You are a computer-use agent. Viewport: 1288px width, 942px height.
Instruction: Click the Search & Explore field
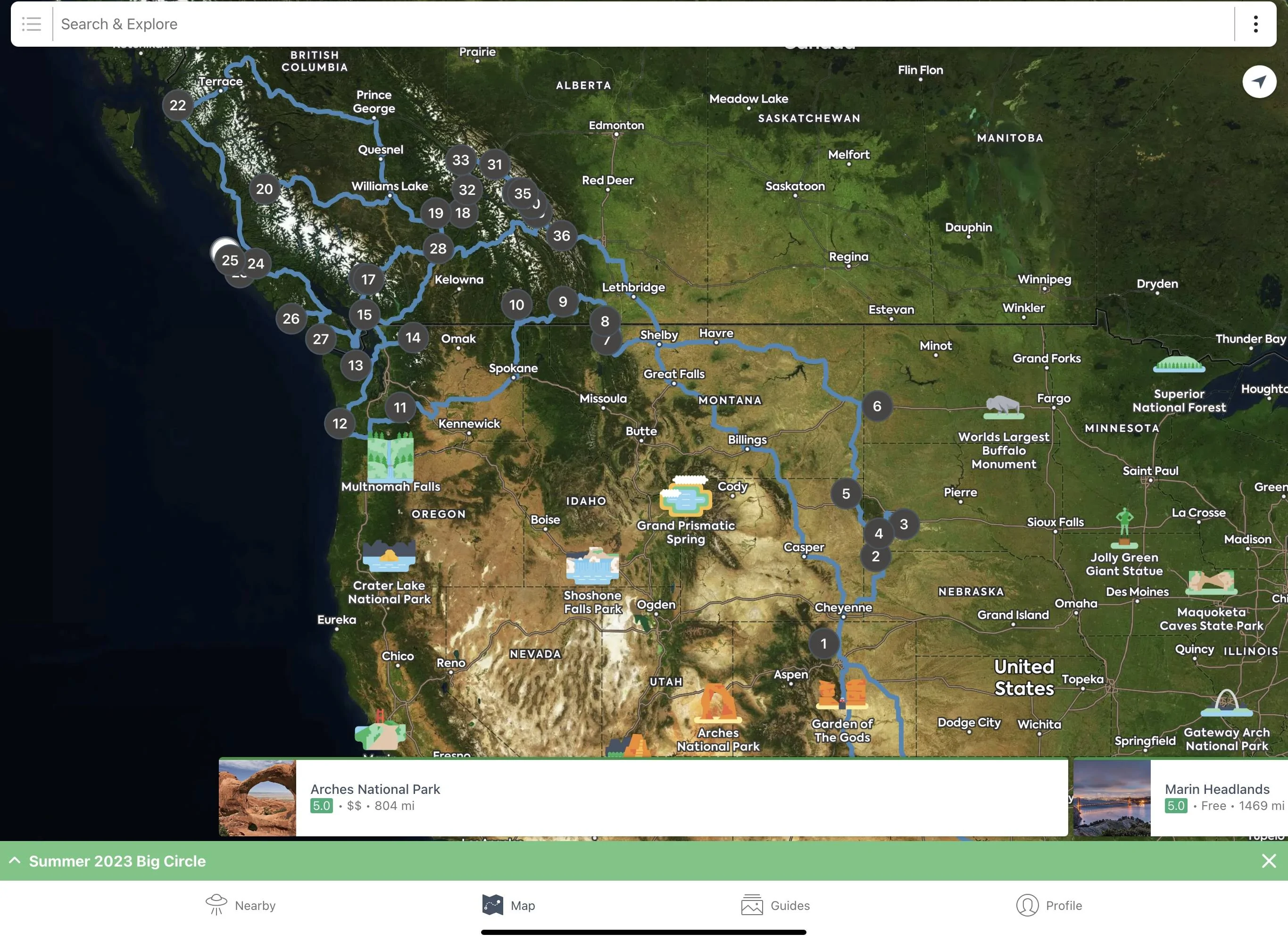coord(643,24)
